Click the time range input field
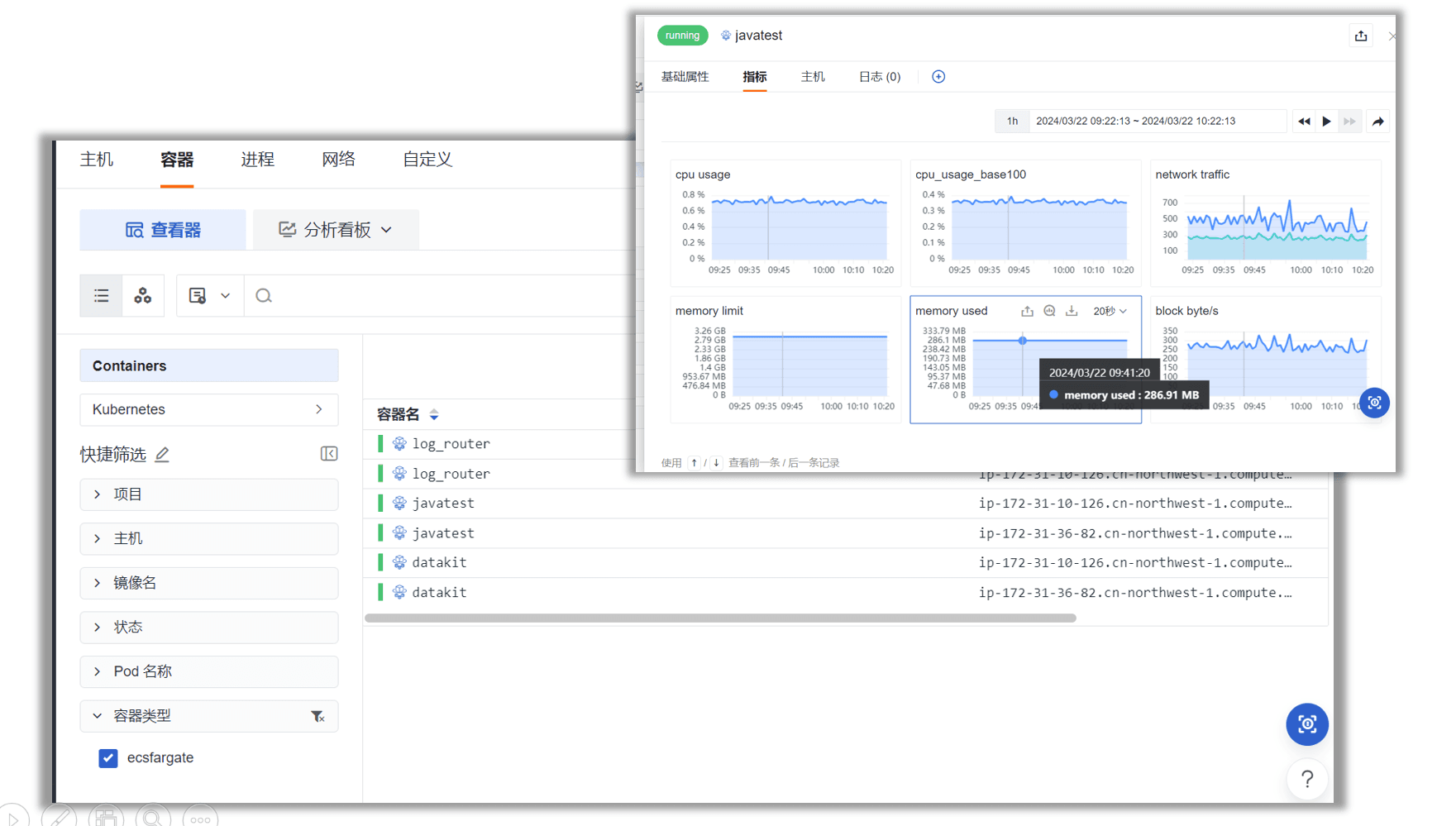The height and width of the screenshot is (826, 1456). (x=1157, y=122)
